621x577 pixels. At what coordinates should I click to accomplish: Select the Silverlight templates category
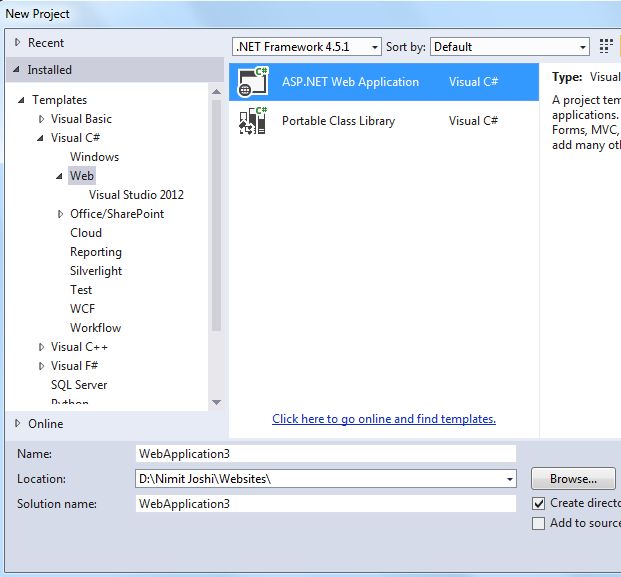pyautogui.click(x=96, y=271)
